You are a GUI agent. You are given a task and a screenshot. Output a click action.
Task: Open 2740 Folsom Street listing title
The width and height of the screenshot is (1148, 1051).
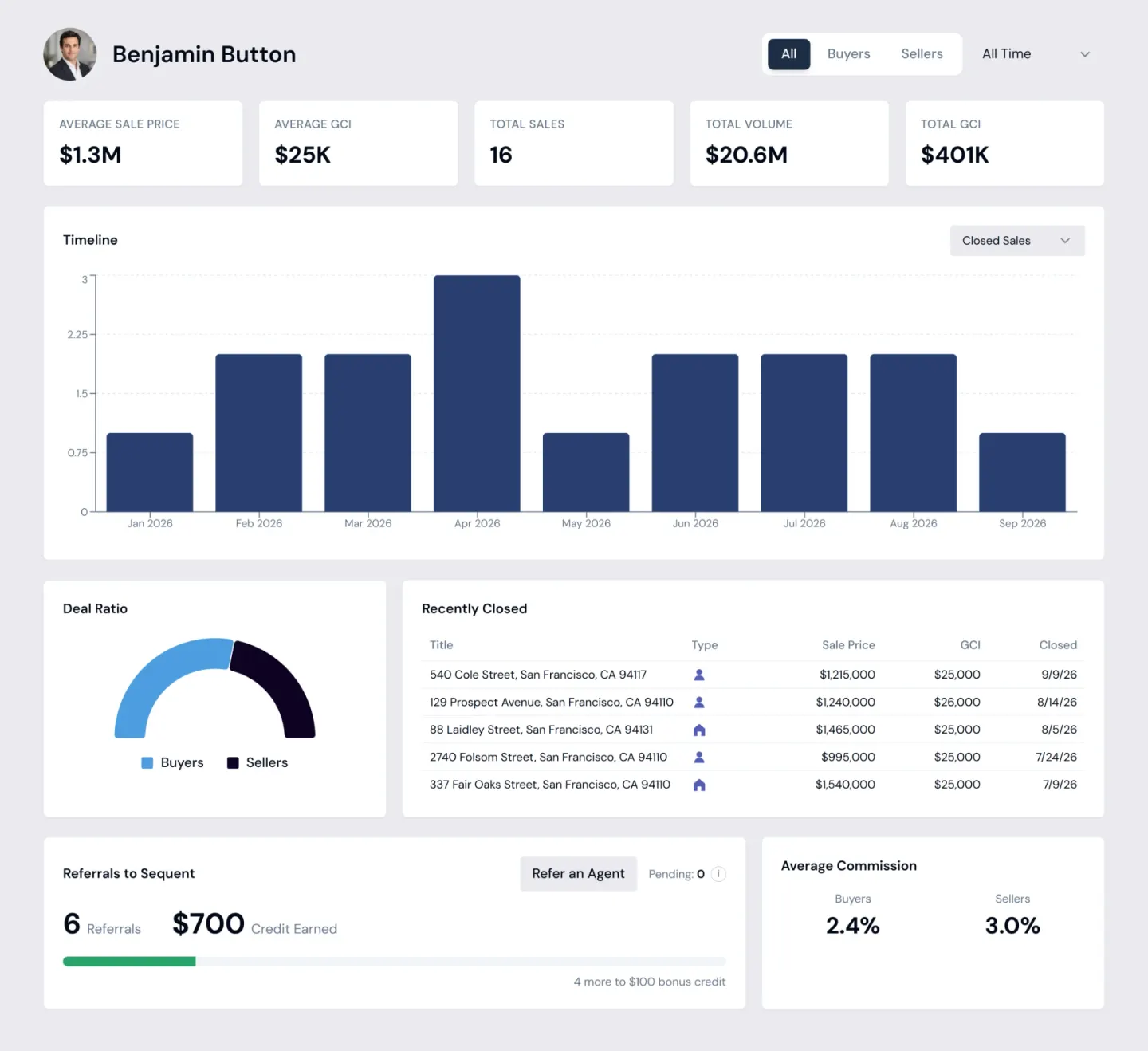(x=548, y=758)
